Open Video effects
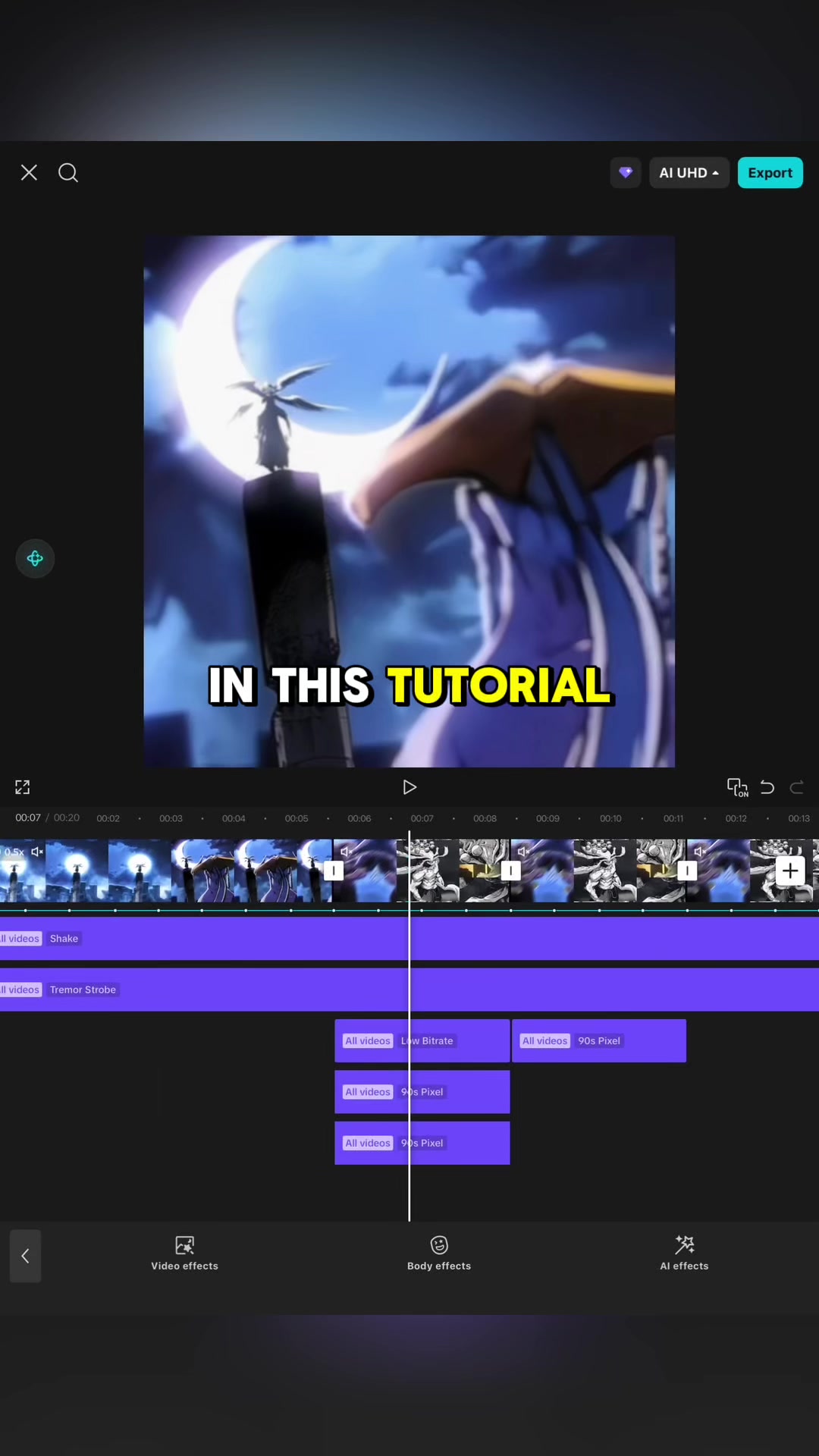This screenshot has height=1456, width=819. [x=184, y=1254]
